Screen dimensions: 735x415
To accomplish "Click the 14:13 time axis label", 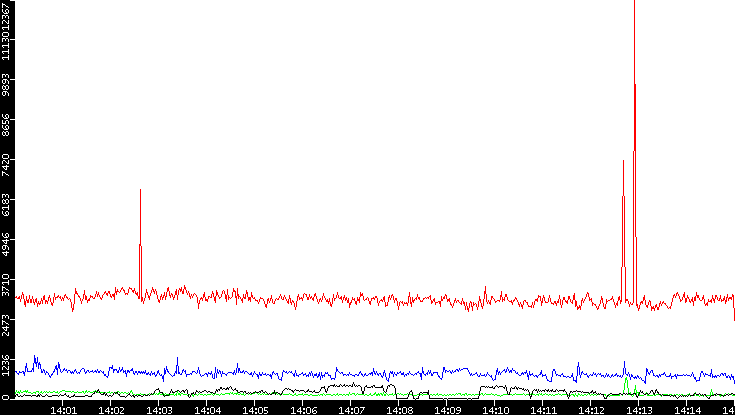I will pyautogui.click(x=638, y=410).
